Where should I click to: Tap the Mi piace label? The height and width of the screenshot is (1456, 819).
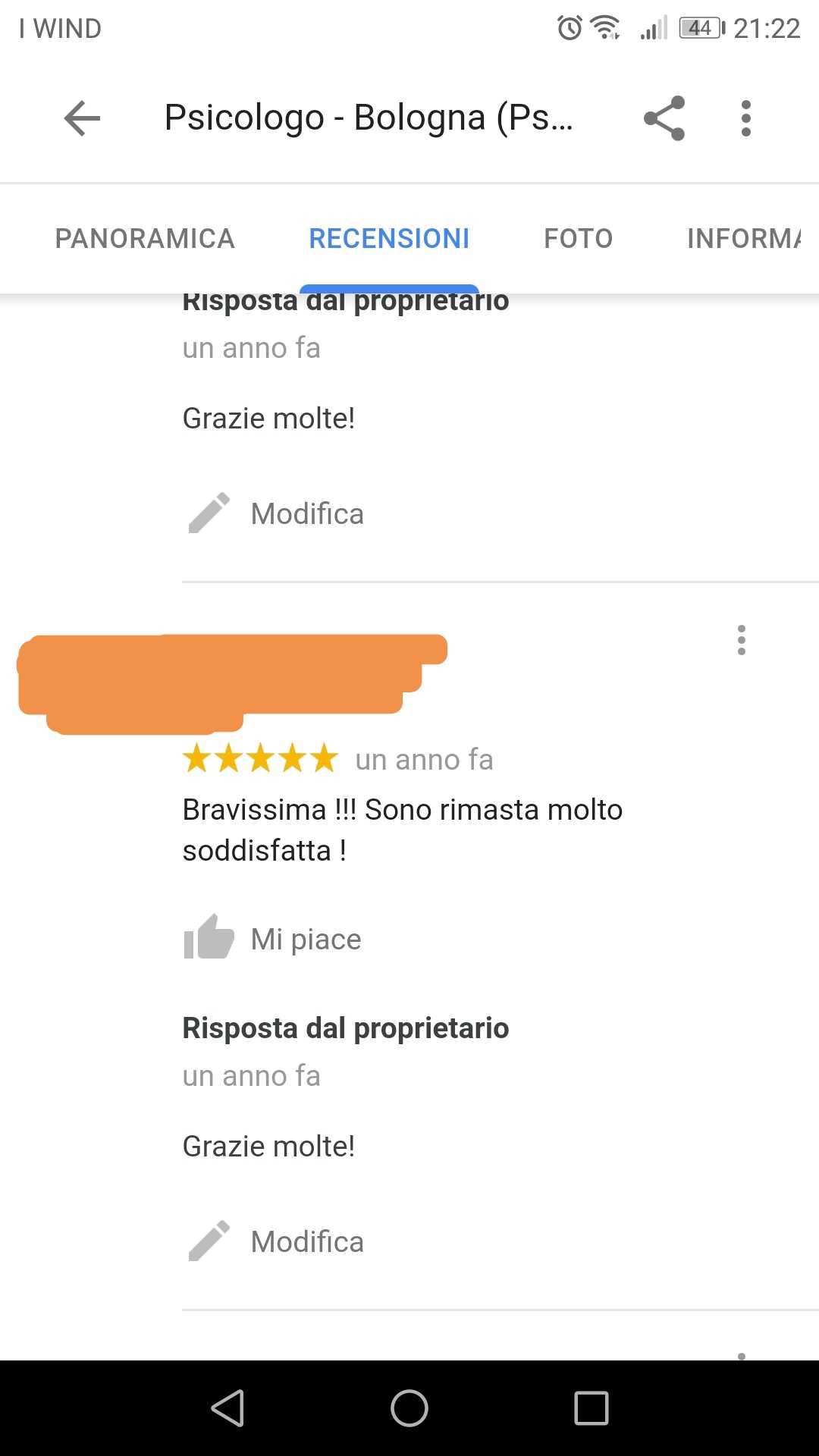tap(306, 939)
